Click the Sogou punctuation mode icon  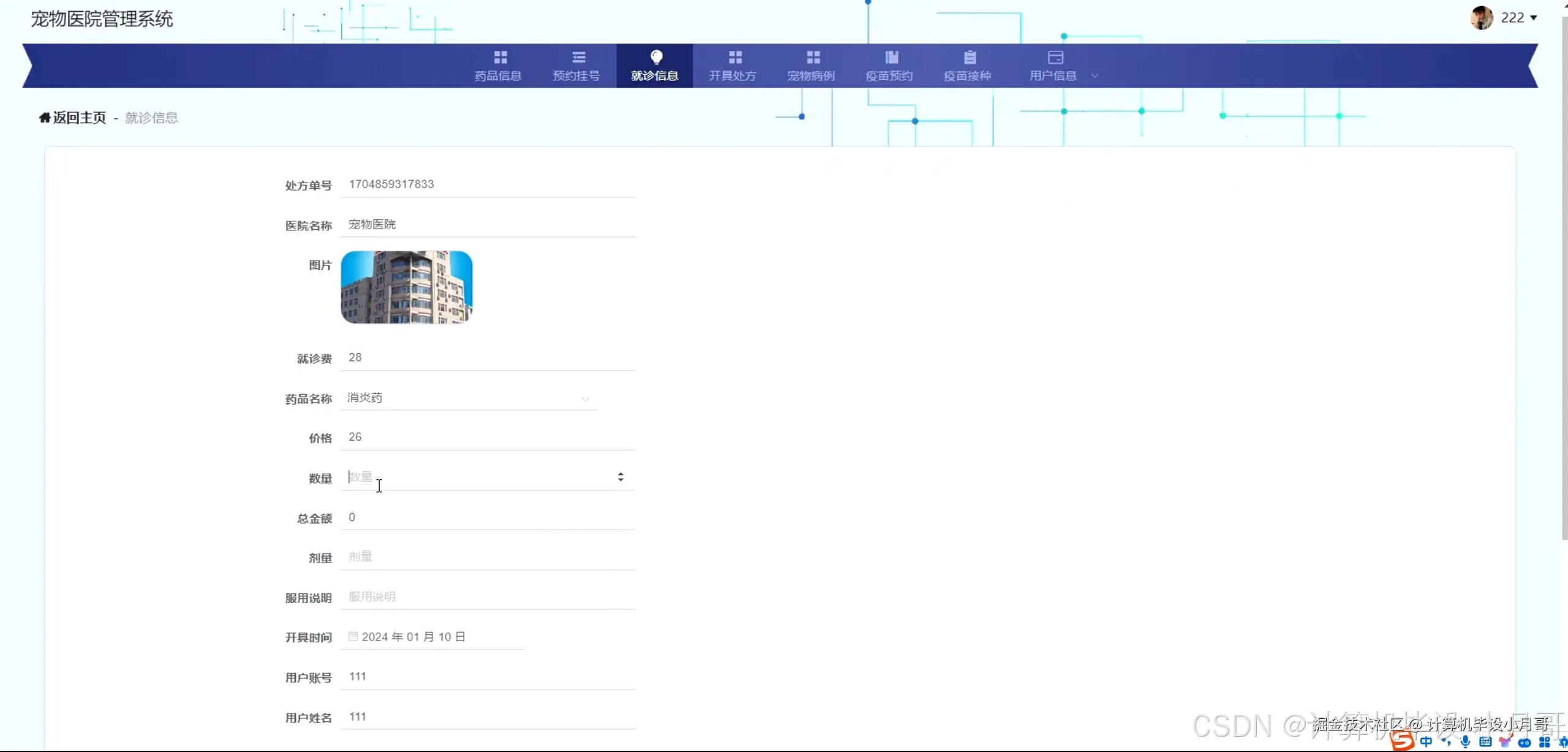tap(1446, 742)
